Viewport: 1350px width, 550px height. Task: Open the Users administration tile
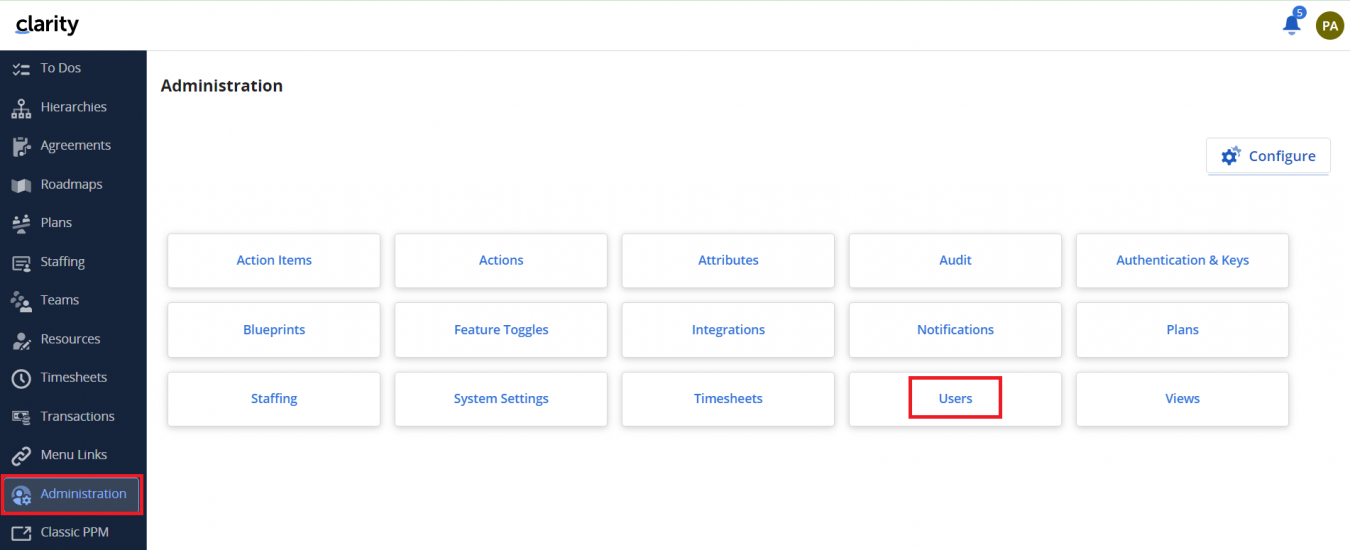tap(955, 399)
